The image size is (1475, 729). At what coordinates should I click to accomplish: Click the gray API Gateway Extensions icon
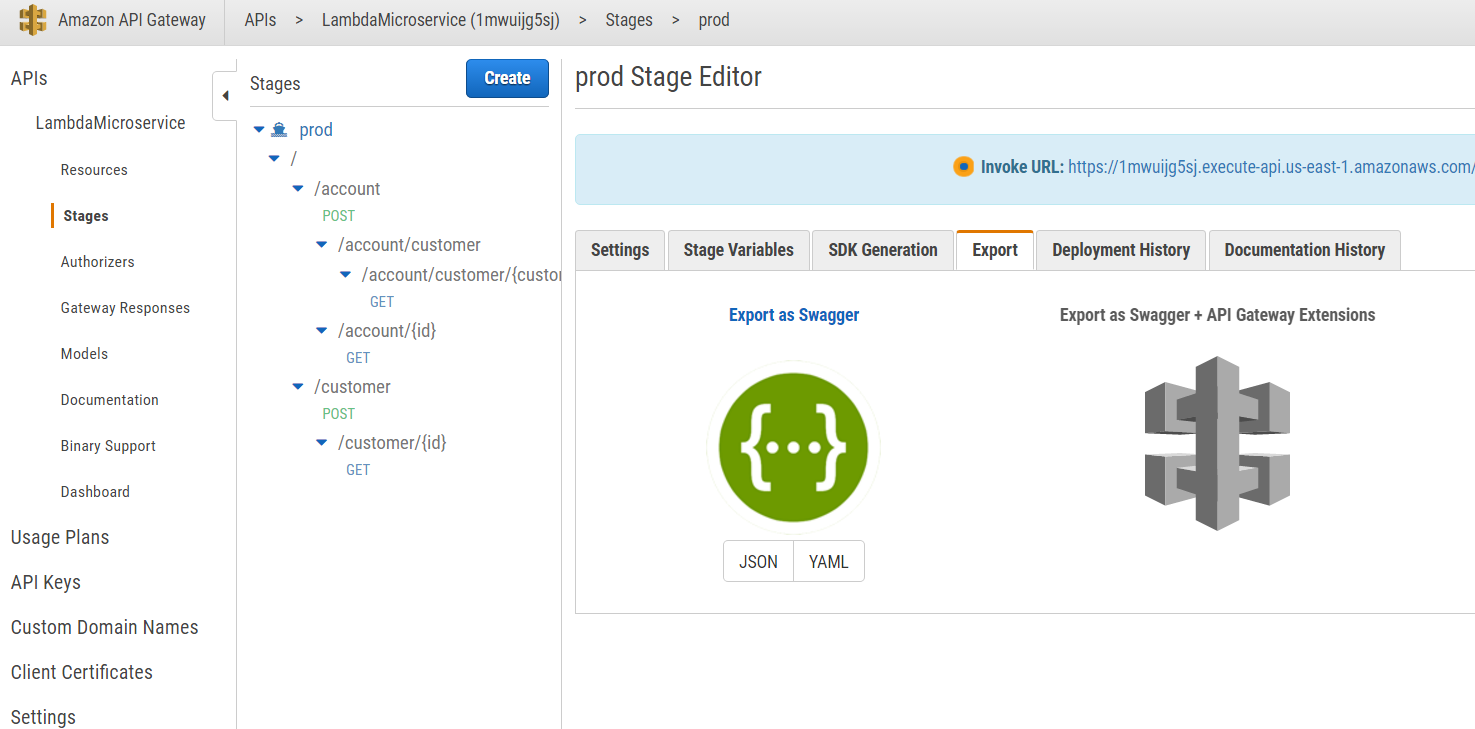[1217, 443]
